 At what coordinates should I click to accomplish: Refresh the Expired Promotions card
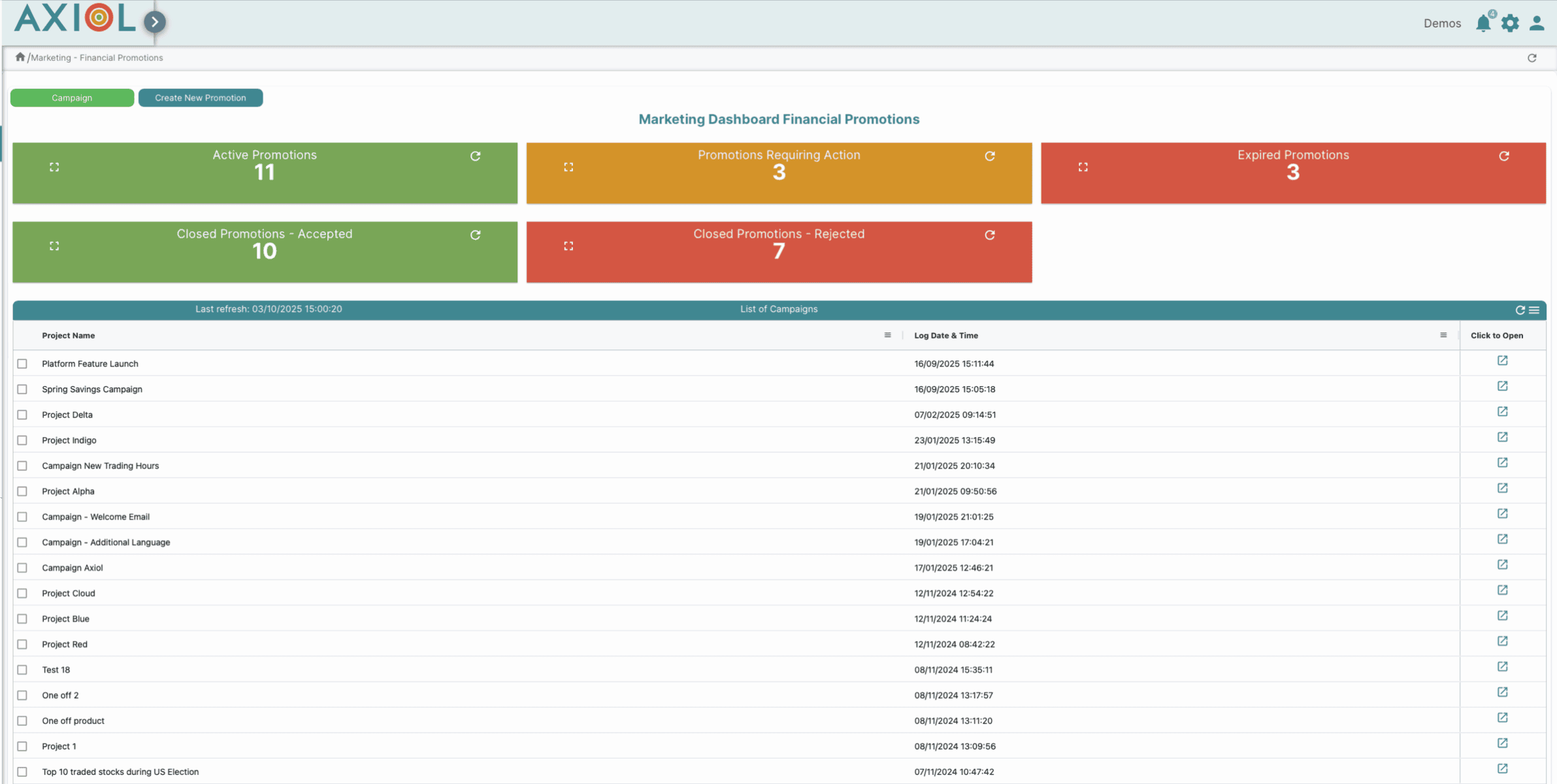(x=1504, y=156)
